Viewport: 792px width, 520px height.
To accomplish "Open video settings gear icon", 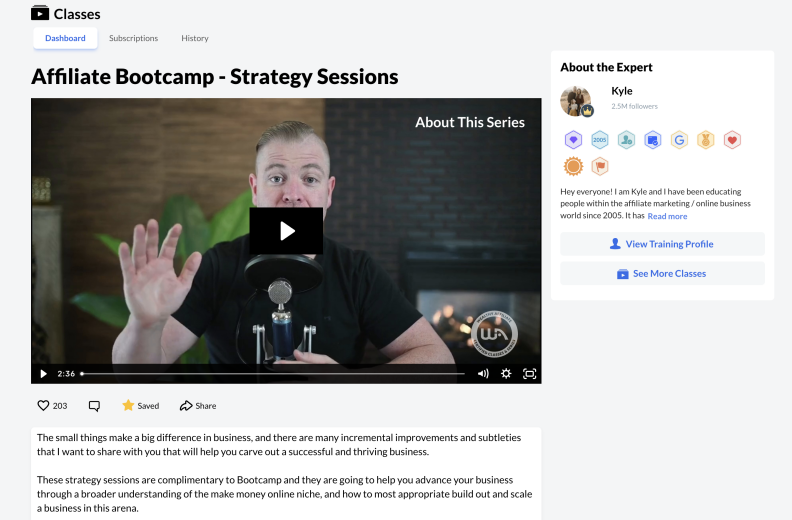I will (506, 373).
